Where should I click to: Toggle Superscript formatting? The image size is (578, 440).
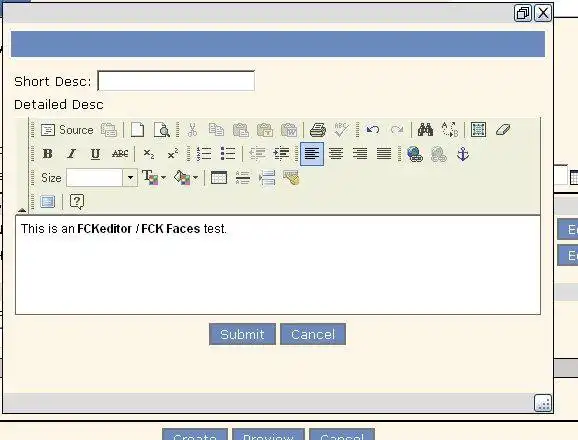pos(173,154)
